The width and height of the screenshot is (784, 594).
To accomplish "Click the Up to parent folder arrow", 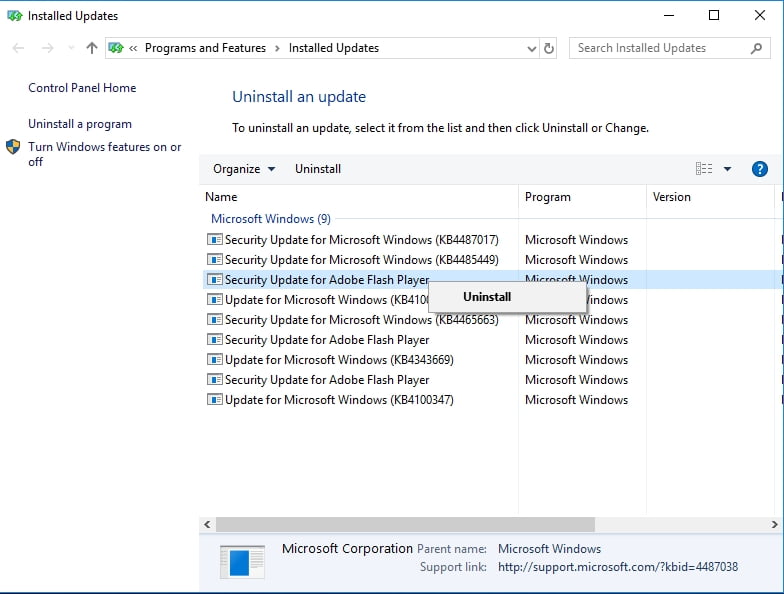I will (92, 48).
